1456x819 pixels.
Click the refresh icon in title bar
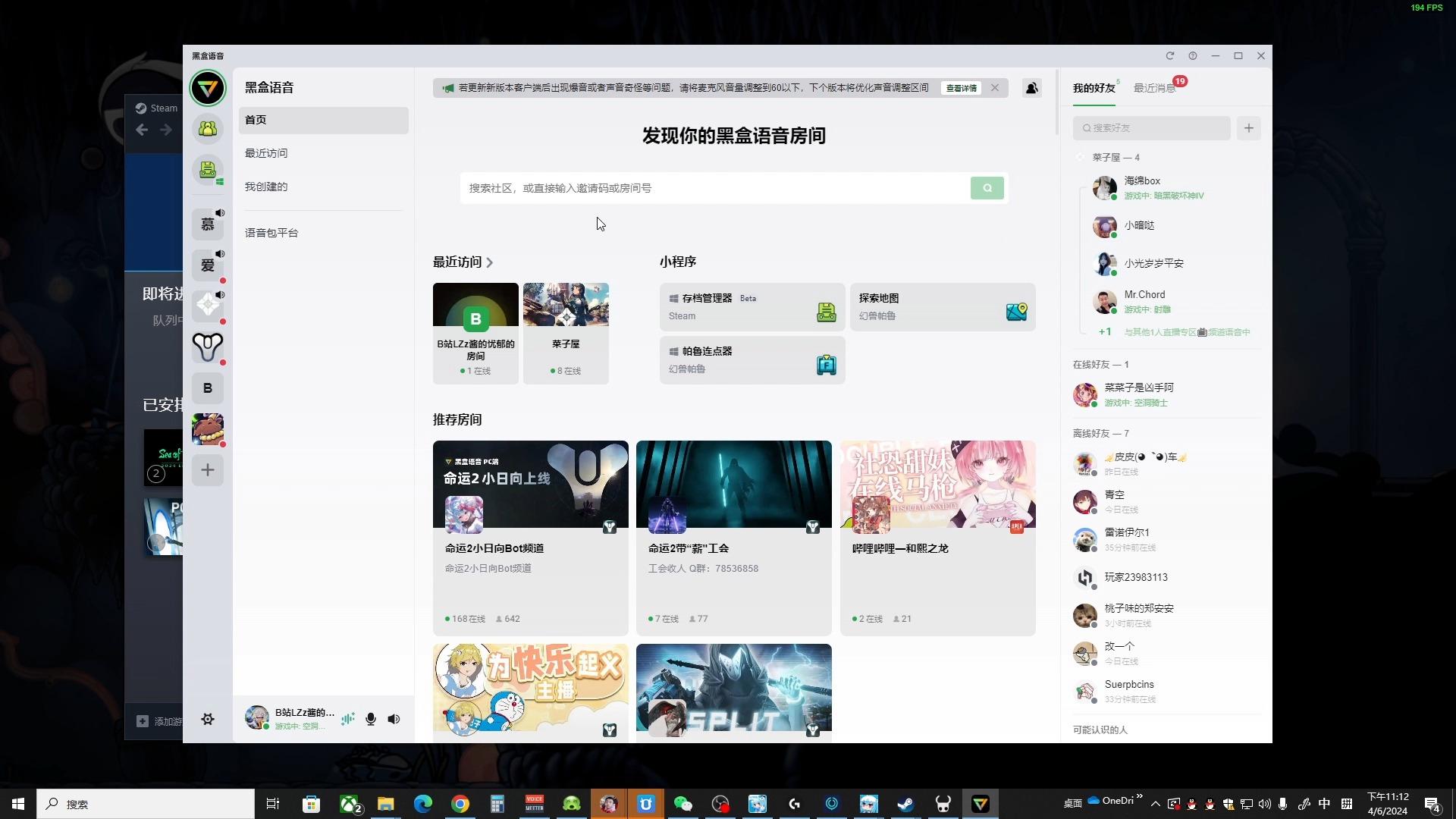coord(1170,55)
